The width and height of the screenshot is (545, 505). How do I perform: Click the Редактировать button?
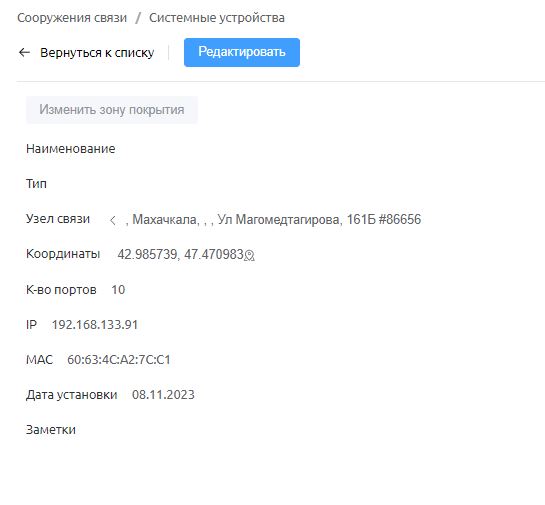tap(242, 52)
